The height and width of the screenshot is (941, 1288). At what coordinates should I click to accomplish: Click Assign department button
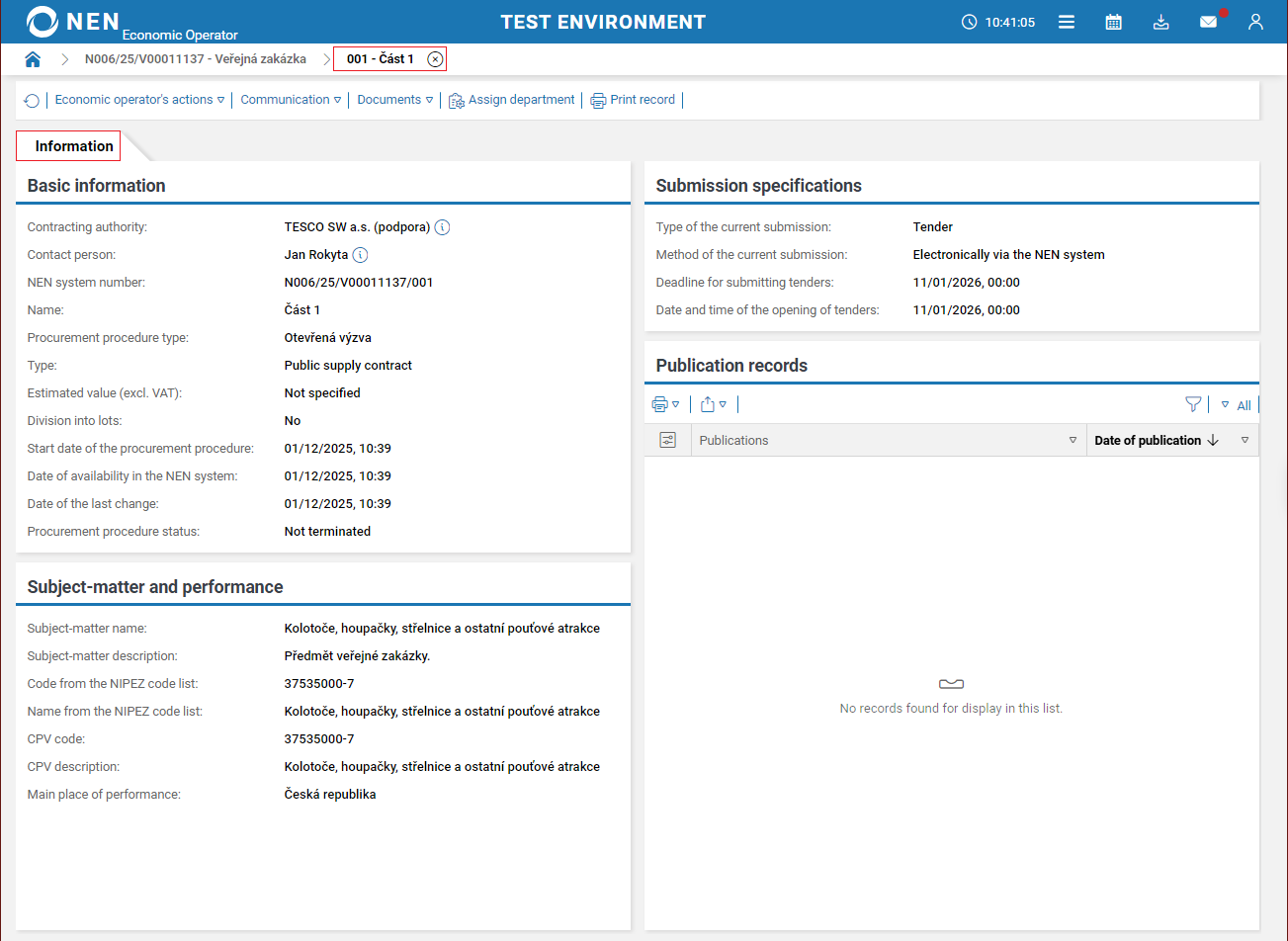point(511,100)
